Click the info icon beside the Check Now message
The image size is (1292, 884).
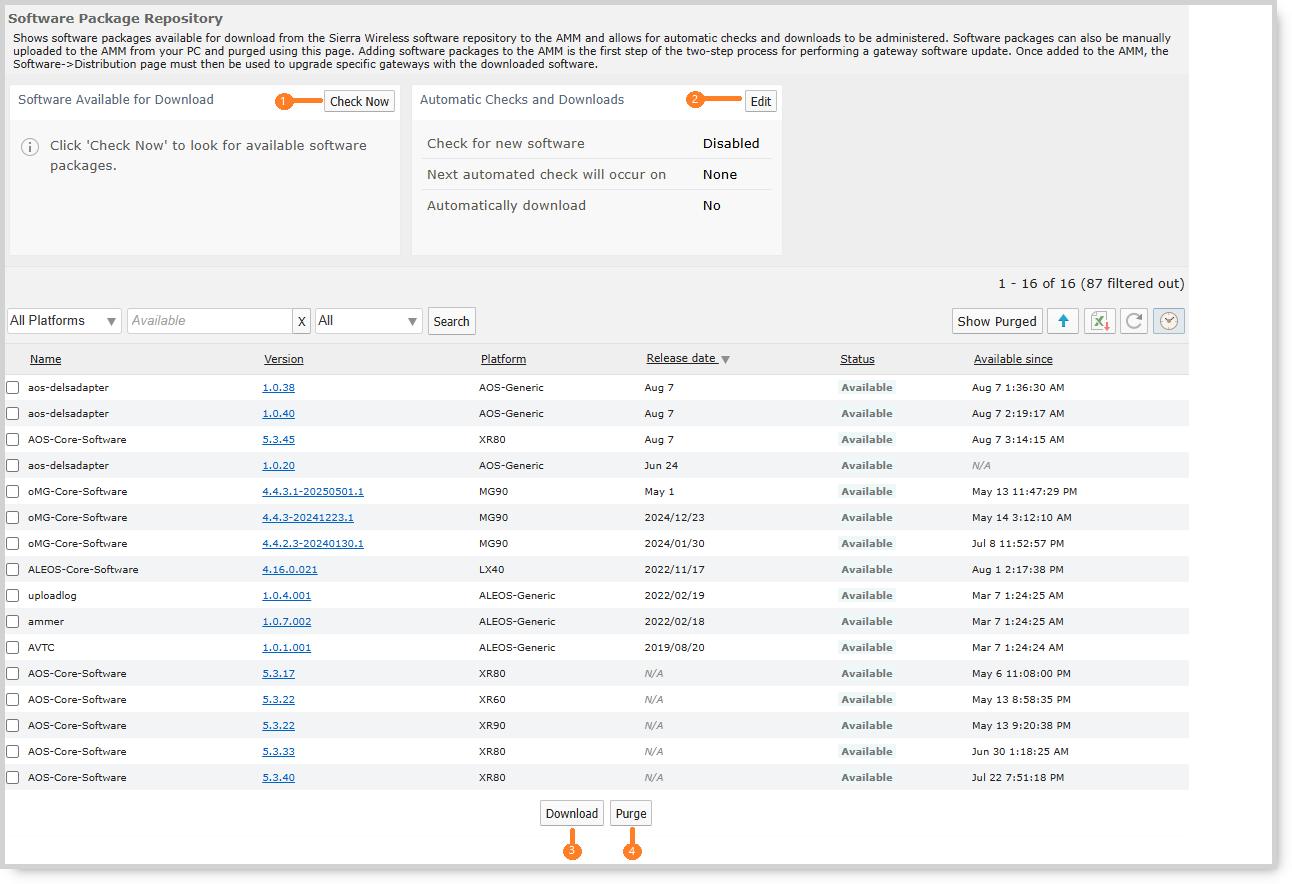pyautogui.click(x=30, y=147)
